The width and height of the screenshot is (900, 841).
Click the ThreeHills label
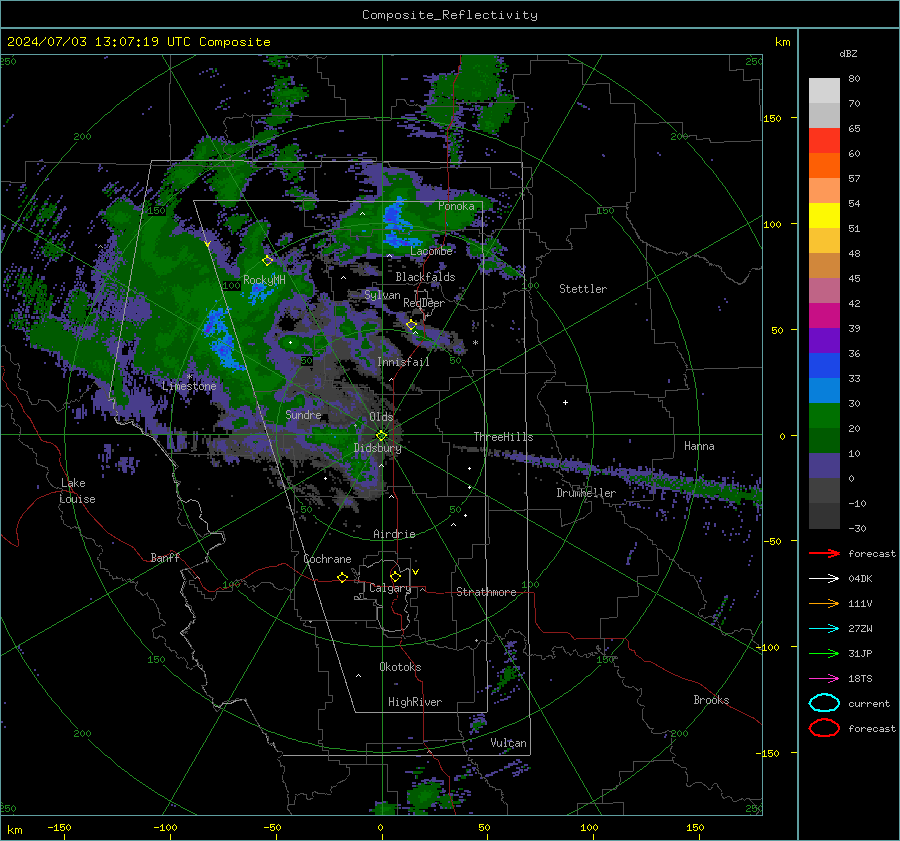[x=503, y=437]
